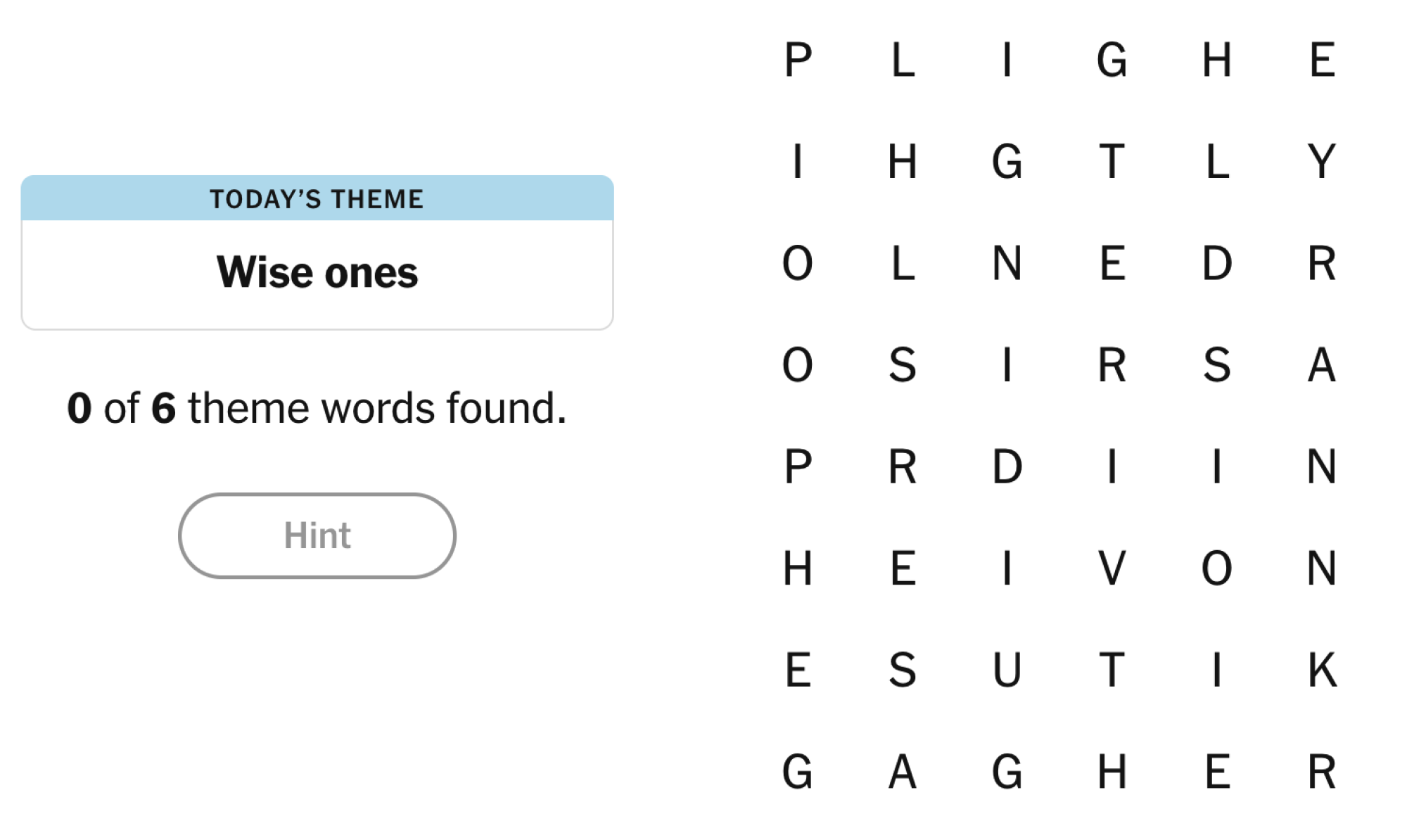Click letter G in the top row
Screen dimensions: 1407x840
coord(1112,60)
